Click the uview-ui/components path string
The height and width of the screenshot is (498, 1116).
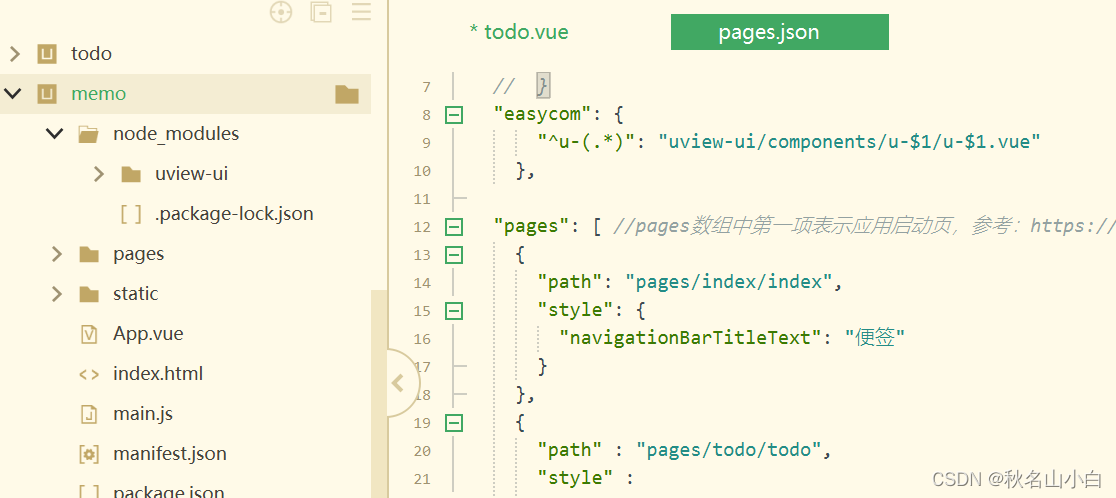tap(850, 142)
